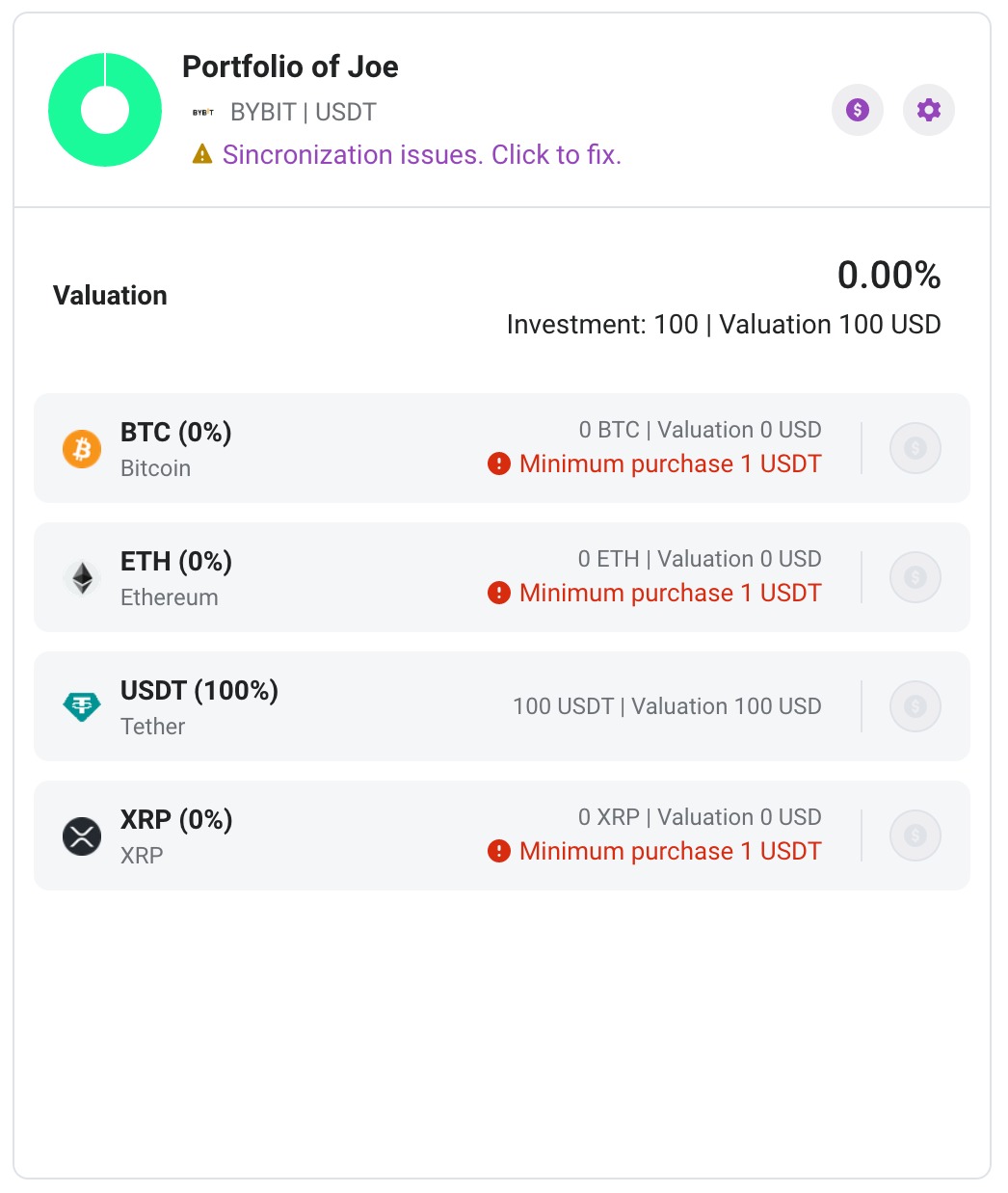Click the dollar button in USDT row
This screenshot has width=1008, height=1193.
[915, 706]
